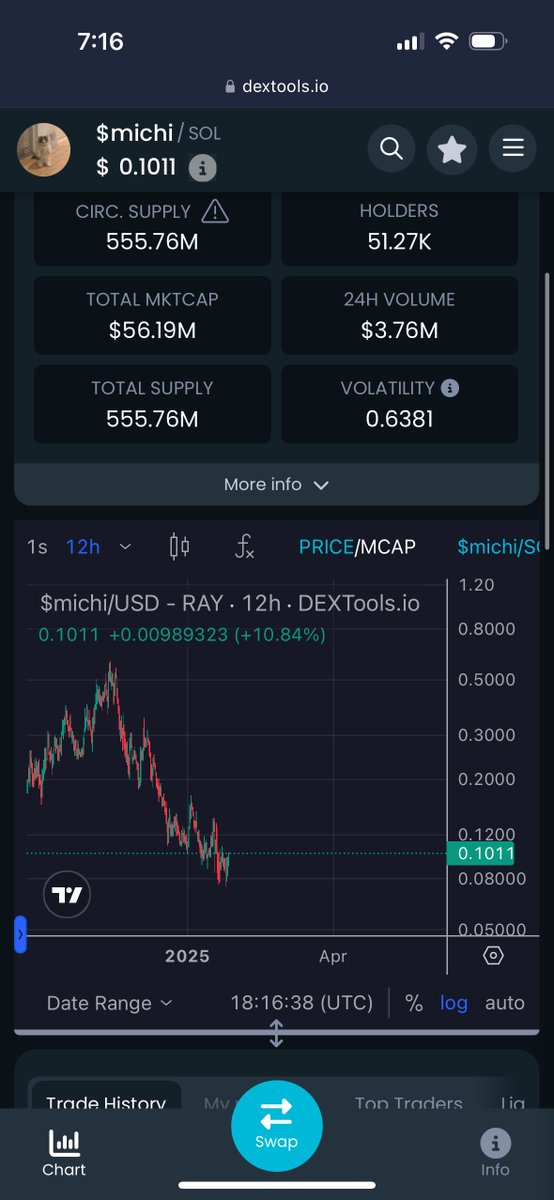Click the 18:16:38 (UTC) timezone label

click(302, 1003)
